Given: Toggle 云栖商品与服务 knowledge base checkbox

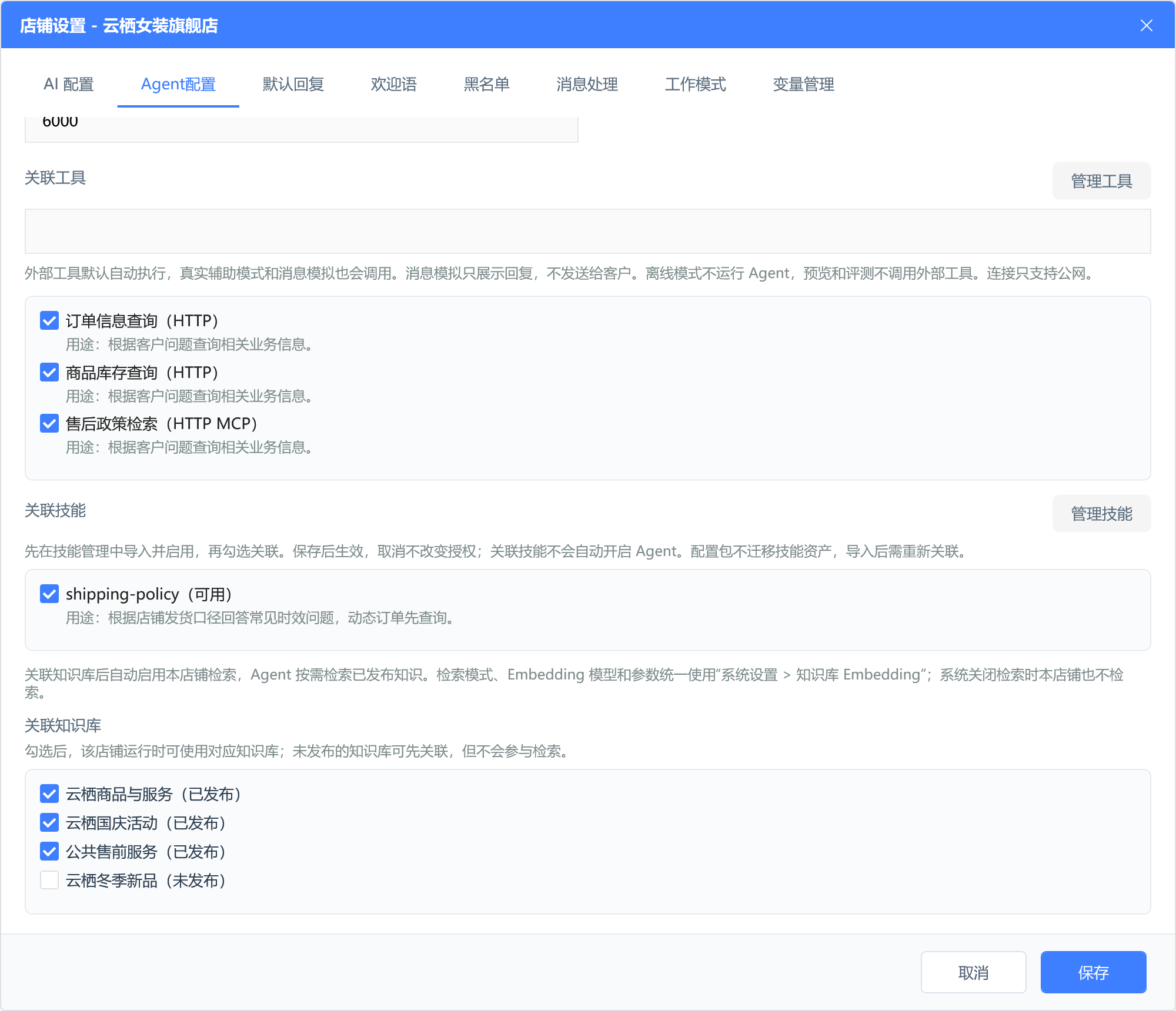Looking at the screenshot, I should coord(49,794).
